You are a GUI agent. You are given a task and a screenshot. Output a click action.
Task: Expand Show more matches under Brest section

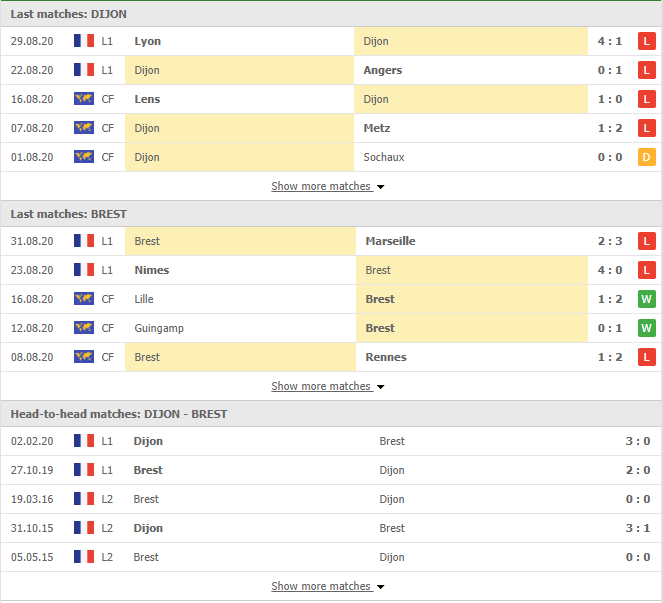(328, 386)
